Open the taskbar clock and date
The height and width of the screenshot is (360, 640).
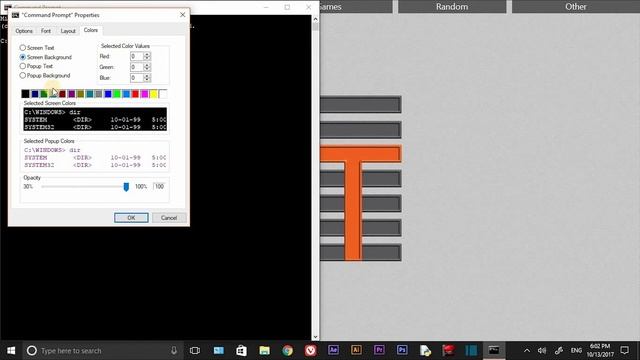600,351
